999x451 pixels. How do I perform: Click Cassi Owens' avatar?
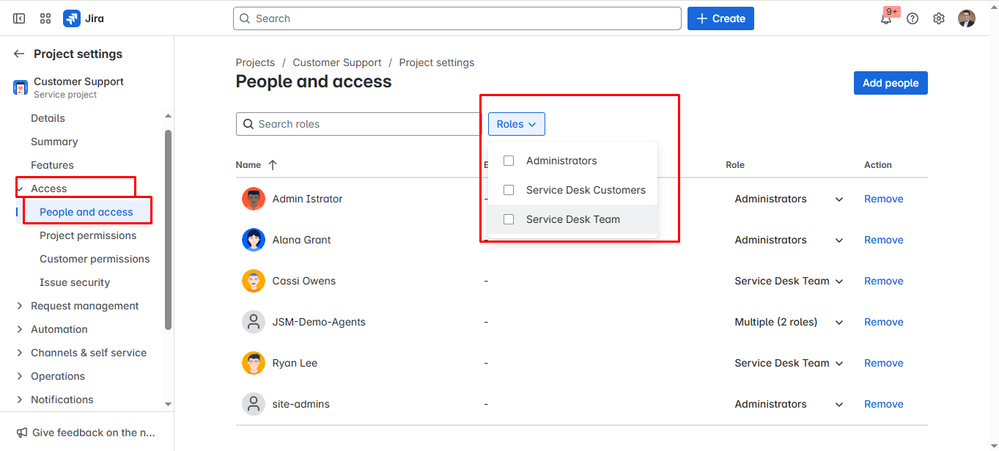tap(254, 281)
